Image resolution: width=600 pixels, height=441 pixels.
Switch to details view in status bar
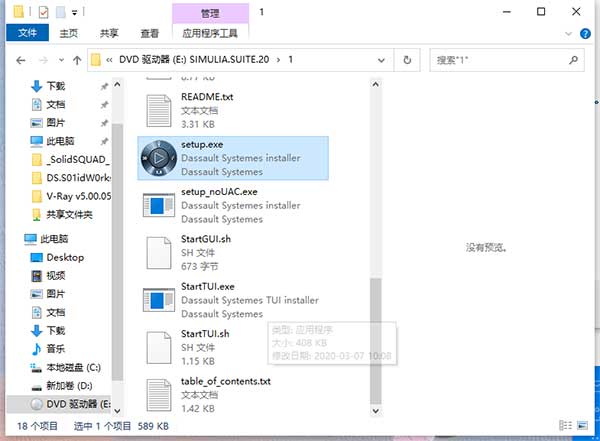point(566,425)
